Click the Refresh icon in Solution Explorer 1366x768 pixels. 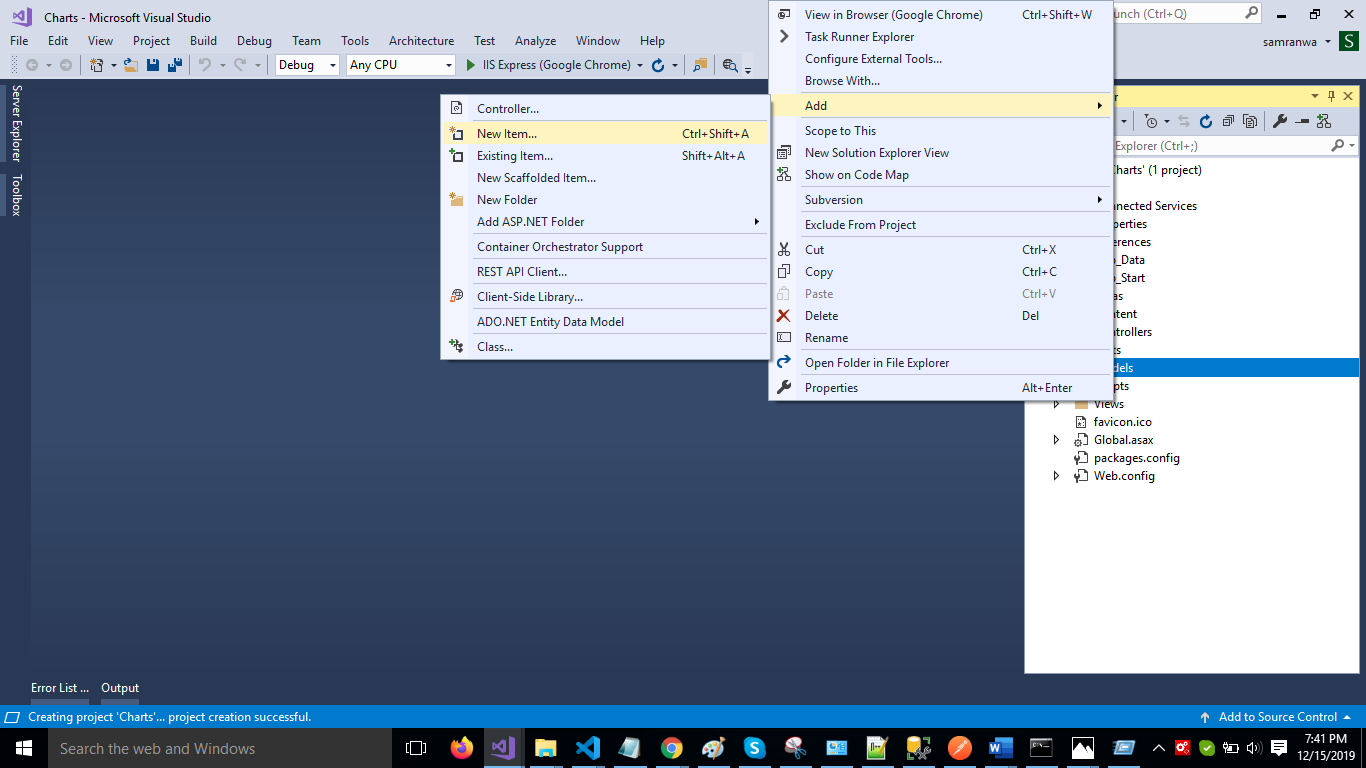pyautogui.click(x=1206, y=121)
